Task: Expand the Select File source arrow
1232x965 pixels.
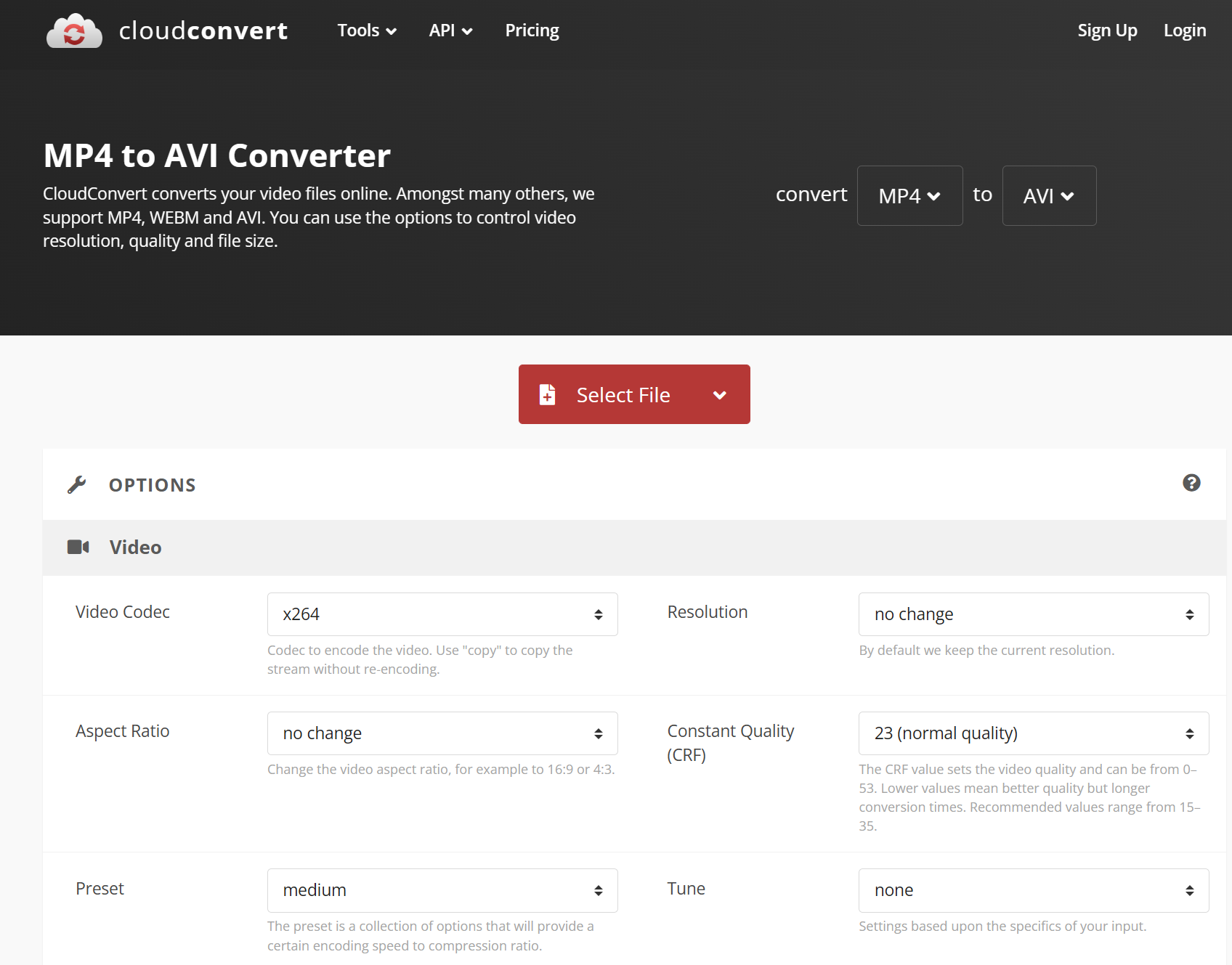Action: [720, 395]
